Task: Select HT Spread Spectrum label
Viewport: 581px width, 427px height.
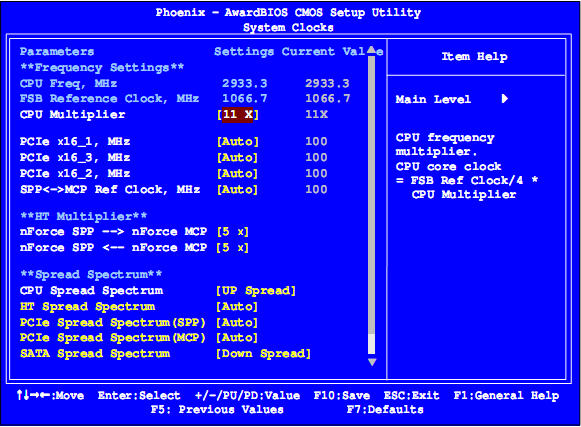Action: click(87, 307)
